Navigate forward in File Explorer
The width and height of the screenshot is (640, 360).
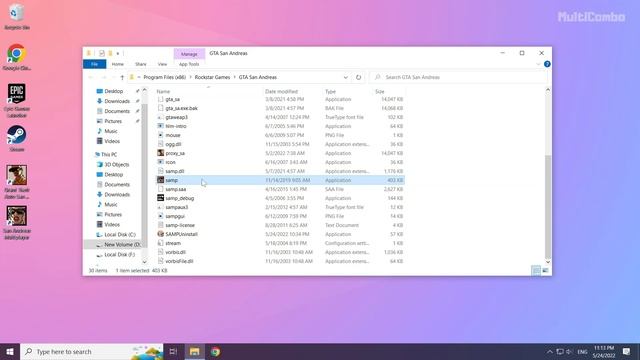(x=104, y=77)
